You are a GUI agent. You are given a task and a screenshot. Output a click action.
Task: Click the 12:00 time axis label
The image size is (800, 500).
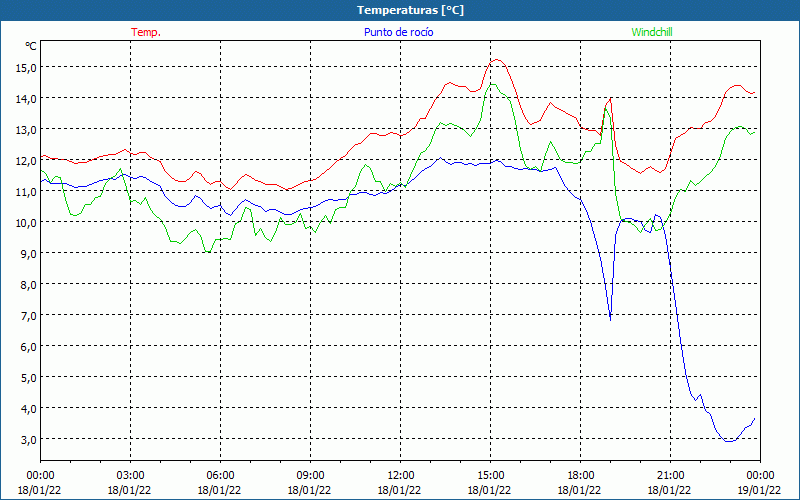click(x=401, y=476)
